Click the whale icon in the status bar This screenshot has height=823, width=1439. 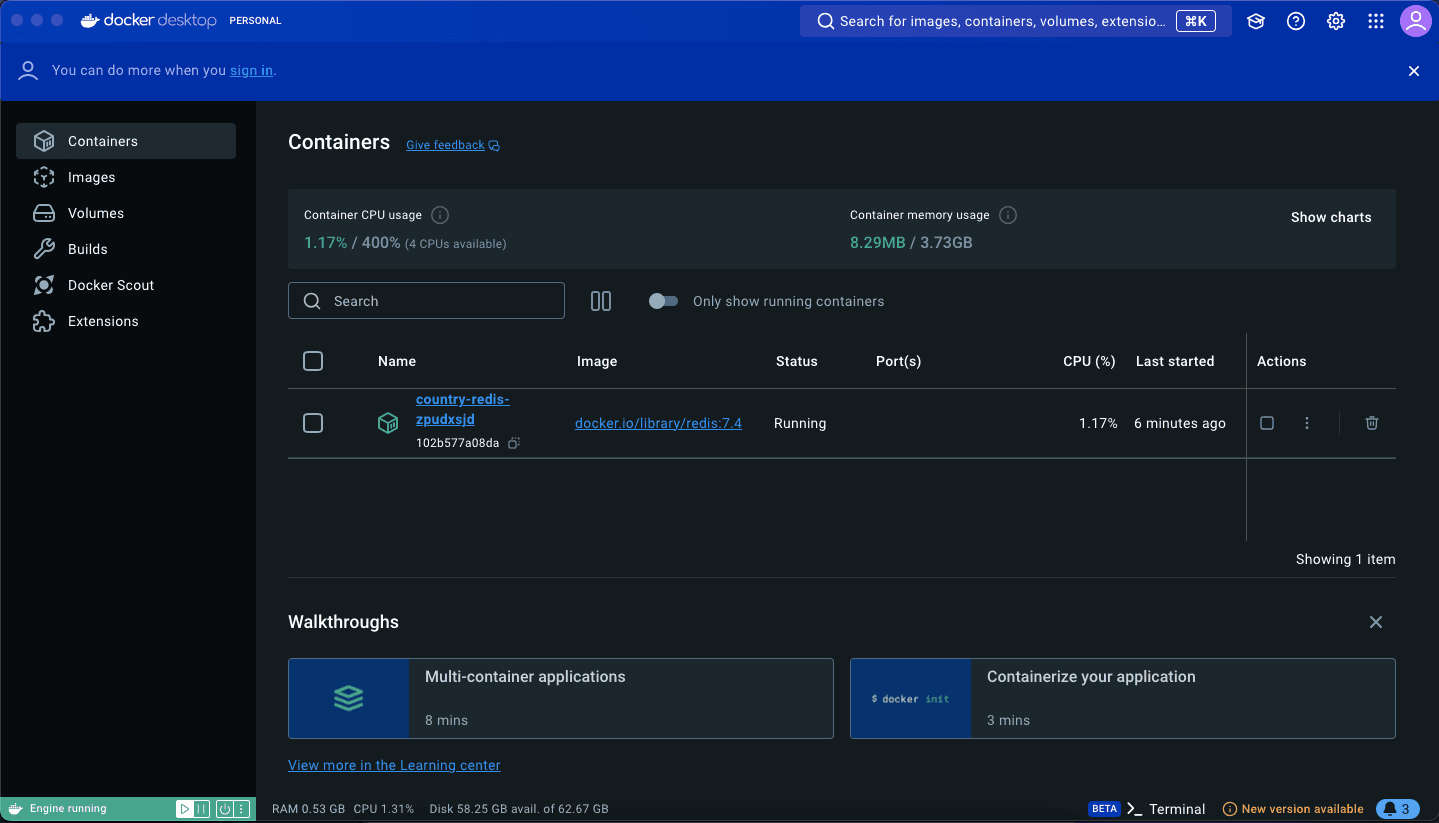point(16,809)
